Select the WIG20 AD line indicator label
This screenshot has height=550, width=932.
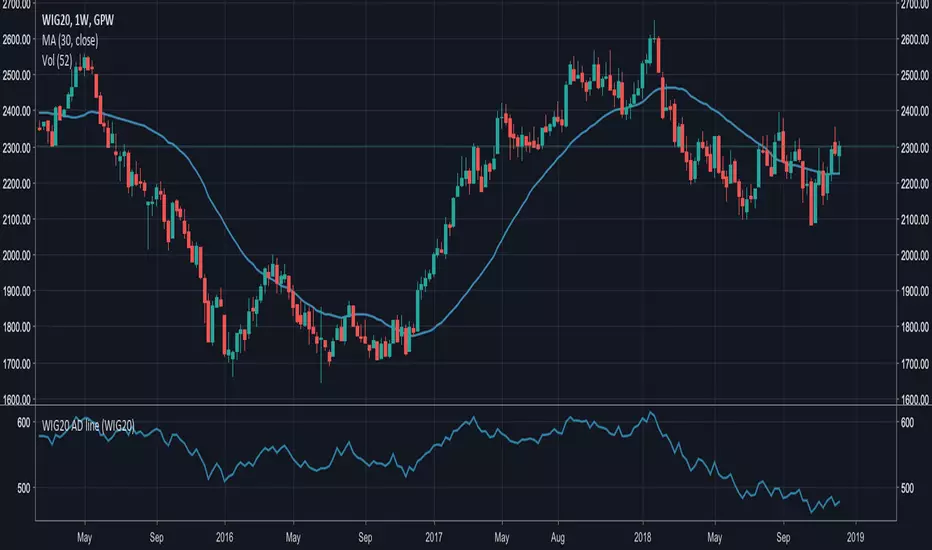pos(88,426)
